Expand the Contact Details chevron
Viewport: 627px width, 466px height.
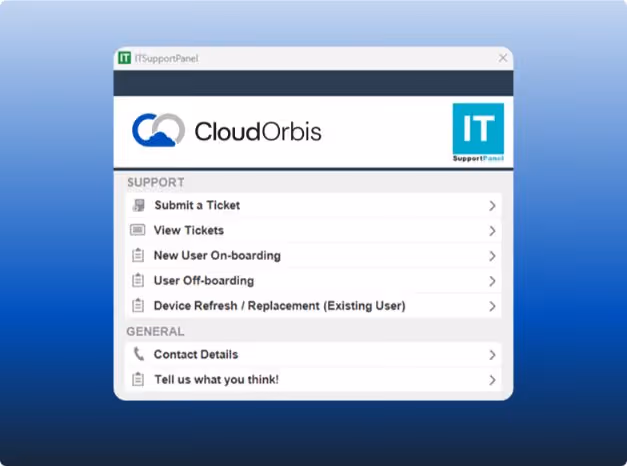pyautogui.click(x=492, y=355)
